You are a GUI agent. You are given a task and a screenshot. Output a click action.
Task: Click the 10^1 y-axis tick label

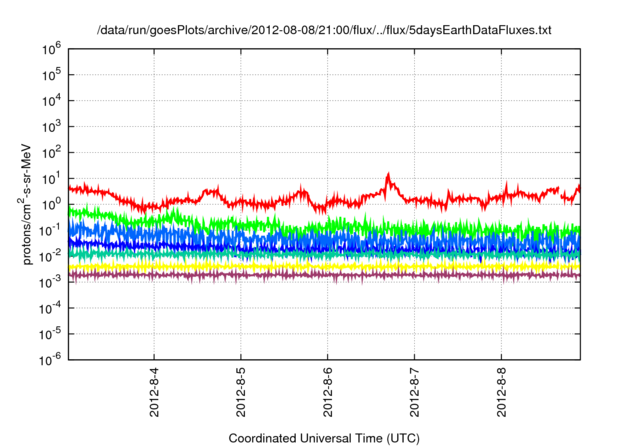(x=51, y=178)
